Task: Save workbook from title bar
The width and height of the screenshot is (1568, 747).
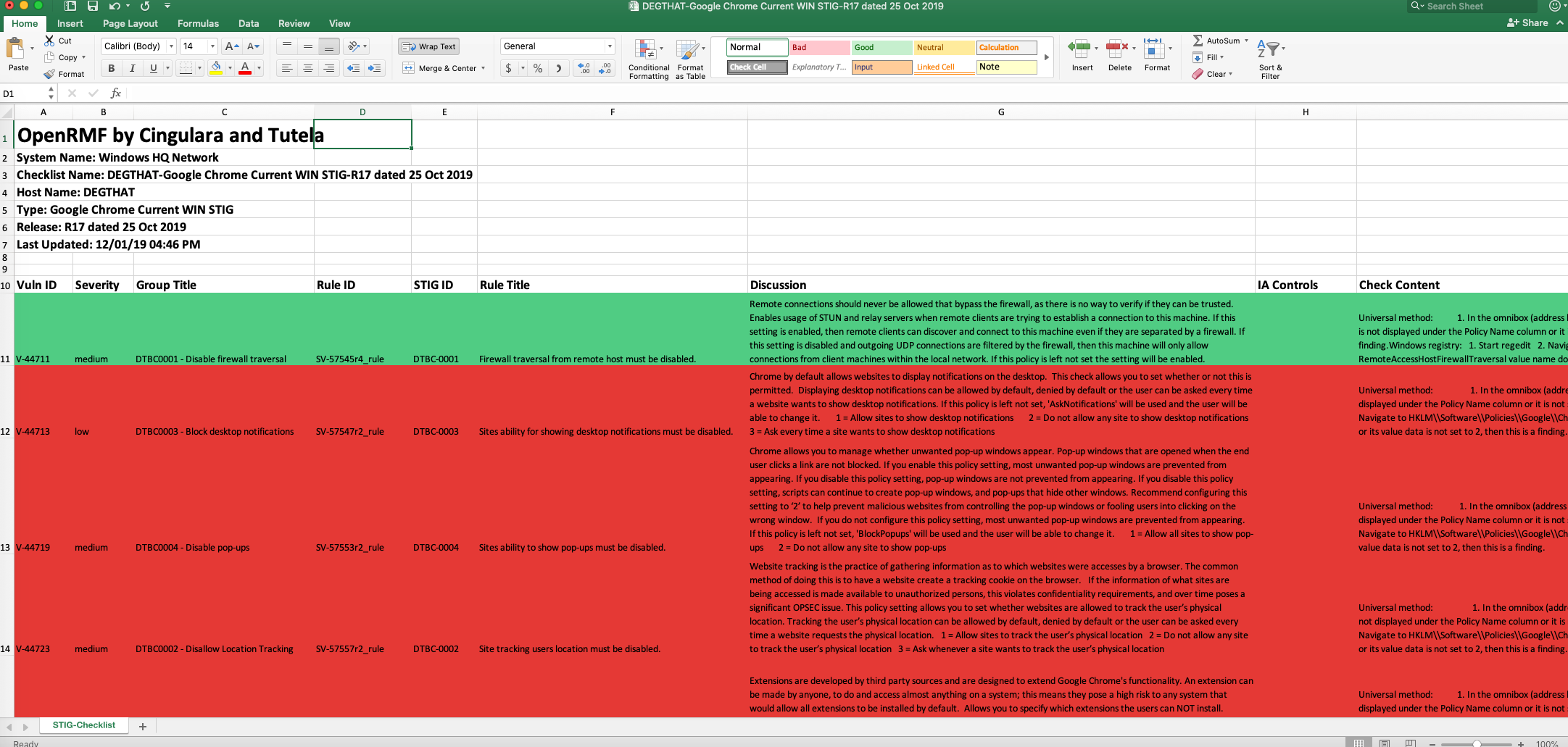Action: pyautogui.click(x=93, y=6)
